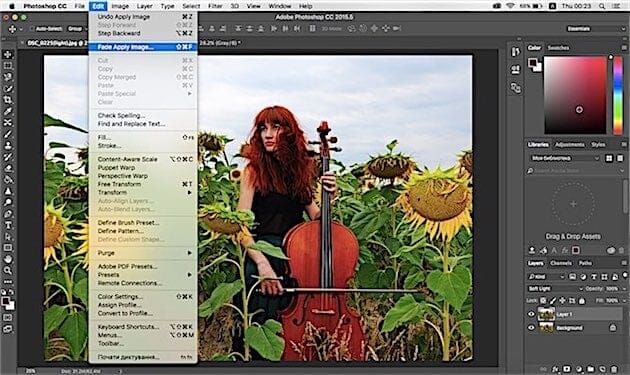The height and width of the screenshot is (375, 630).
Task: Toggle lock transparent pixels
Action: pyautogui.click(x=543, y=300)
